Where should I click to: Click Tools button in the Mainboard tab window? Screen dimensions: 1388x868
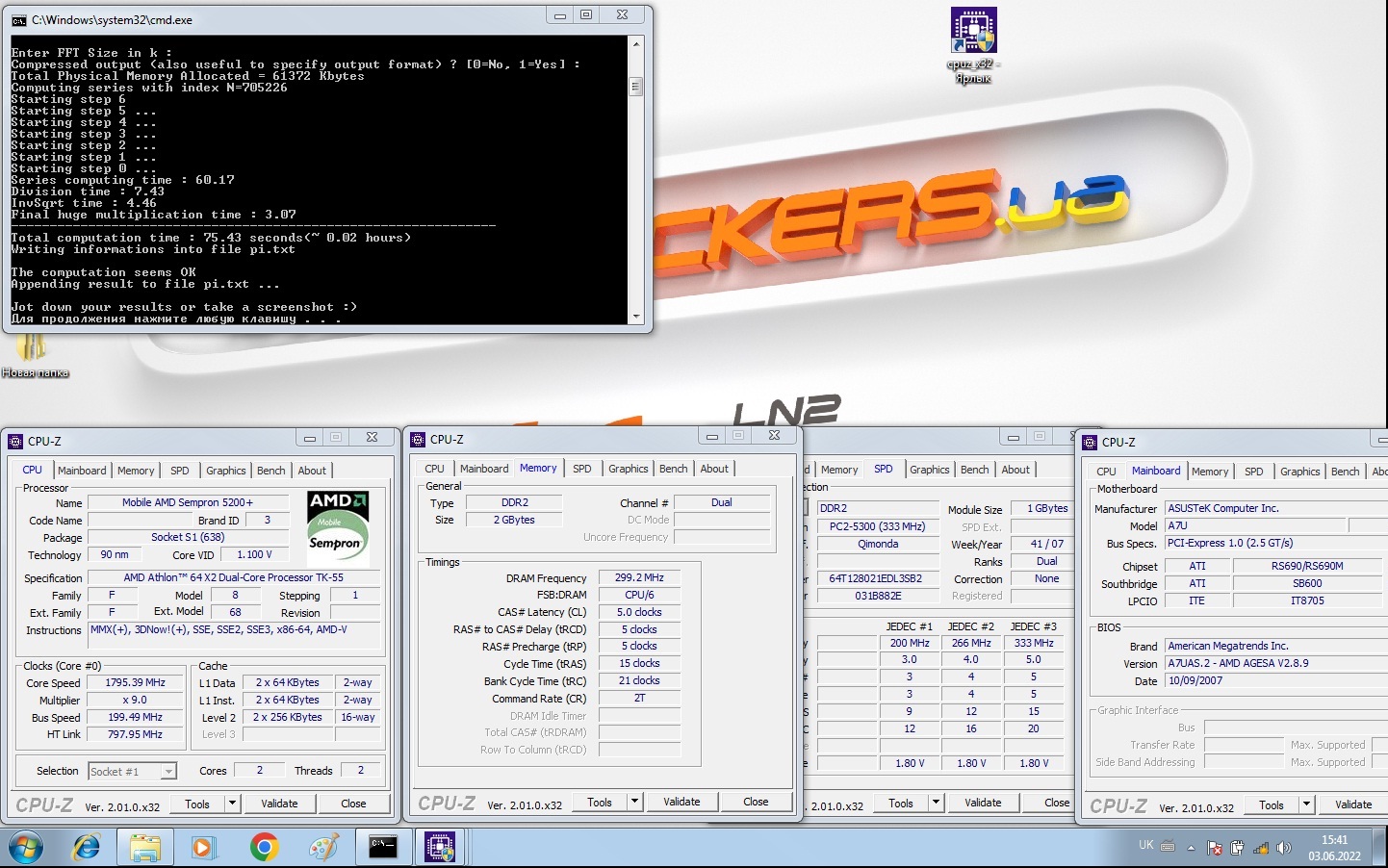[1272, 804]
